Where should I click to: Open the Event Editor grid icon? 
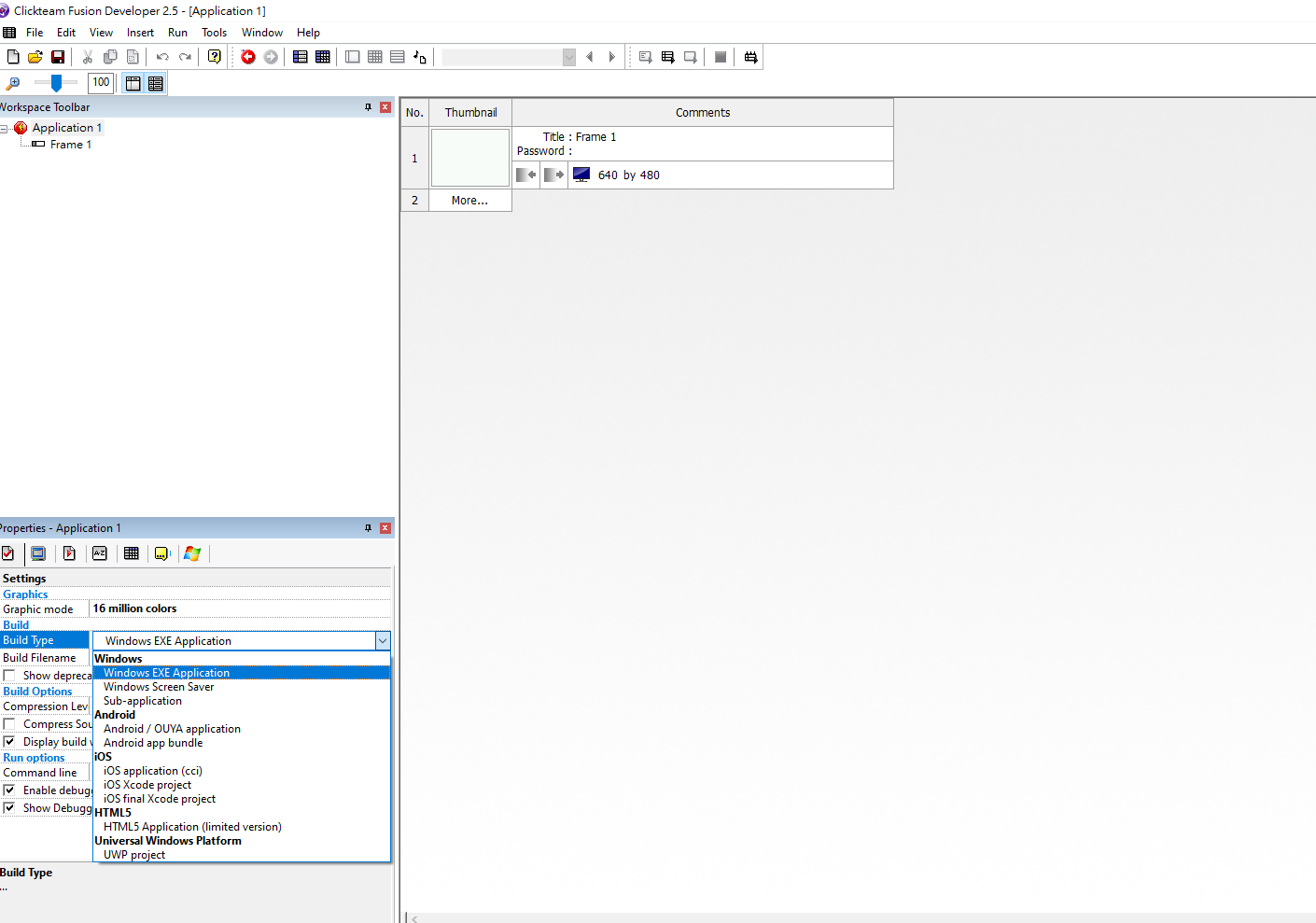click(x=375, y=57)
